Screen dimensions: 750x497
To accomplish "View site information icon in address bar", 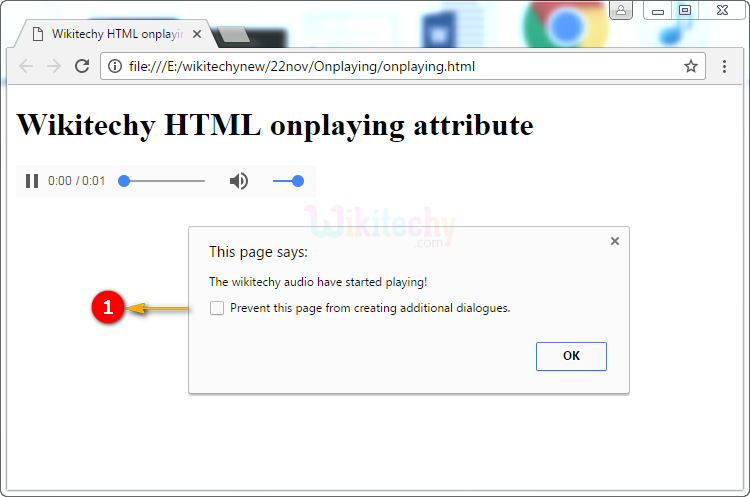I will [x=115, y=67].
